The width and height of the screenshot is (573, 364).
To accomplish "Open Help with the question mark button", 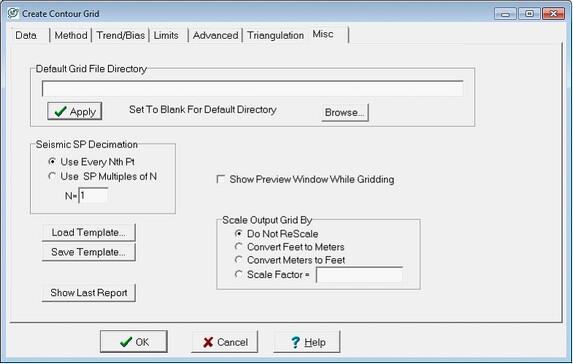I will [x=307, y=342].
